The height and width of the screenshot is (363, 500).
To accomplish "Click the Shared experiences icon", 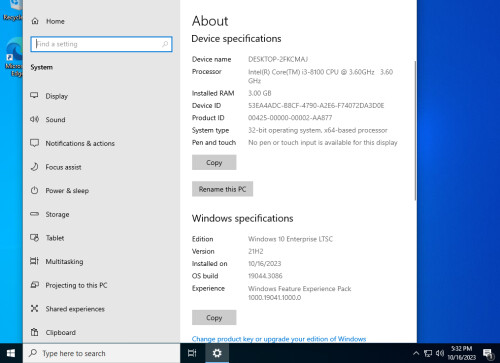I will tap(34, 309).
